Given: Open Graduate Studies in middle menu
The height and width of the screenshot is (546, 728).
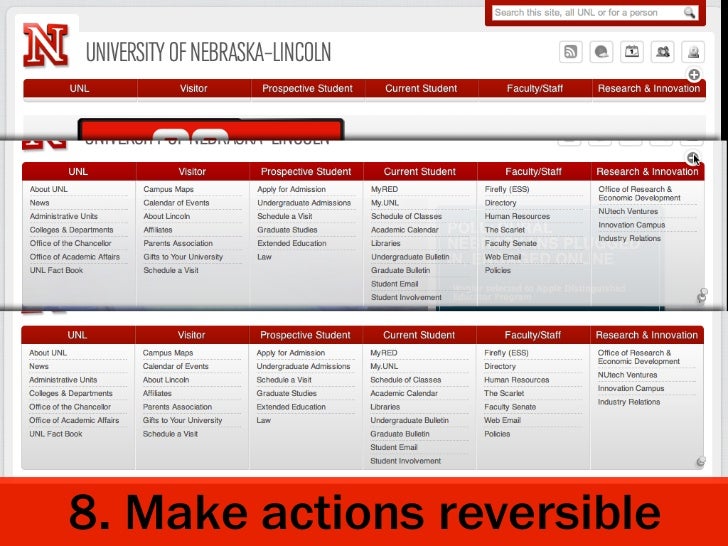Looking at the screenshot, I should pos(287,229).
